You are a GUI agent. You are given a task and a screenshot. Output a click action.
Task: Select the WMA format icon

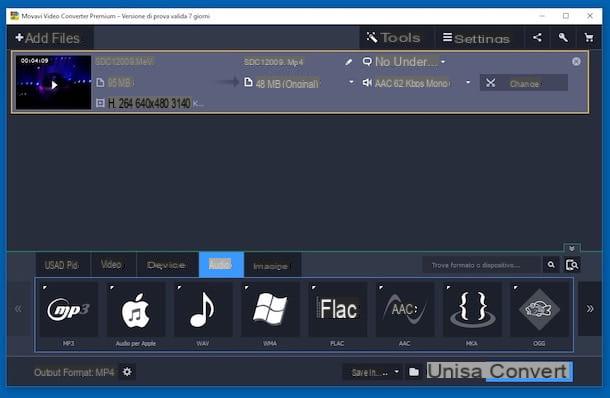(x=270, y=310)
